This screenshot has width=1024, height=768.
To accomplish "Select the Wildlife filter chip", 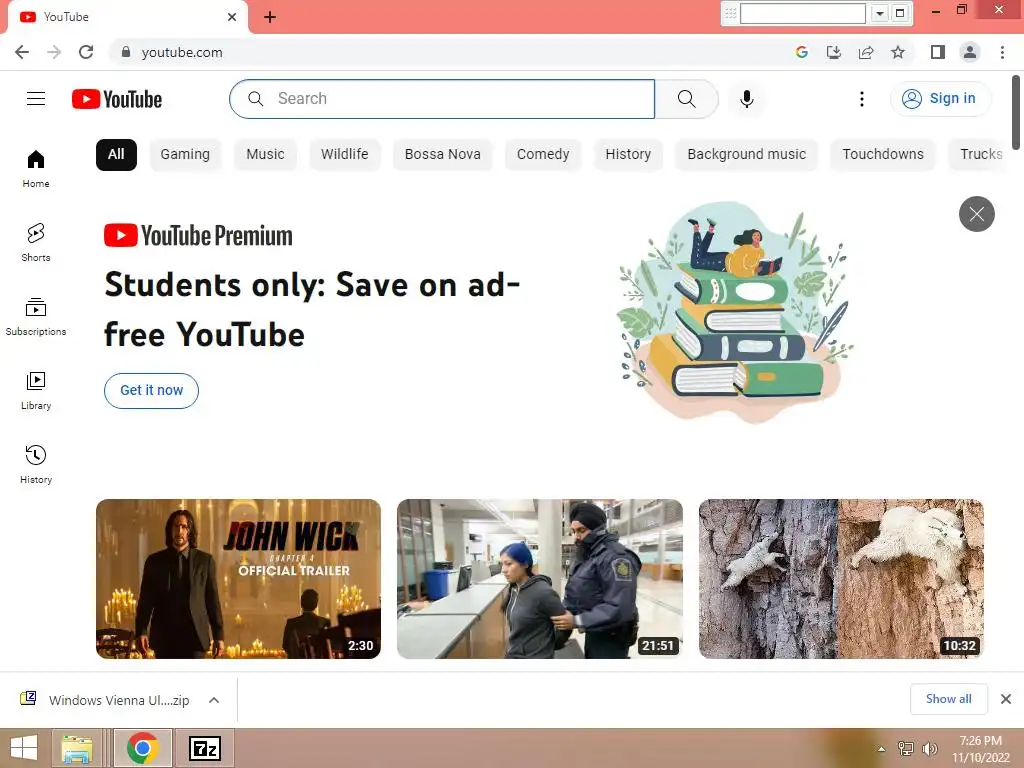I will click(x=345, y=155).
